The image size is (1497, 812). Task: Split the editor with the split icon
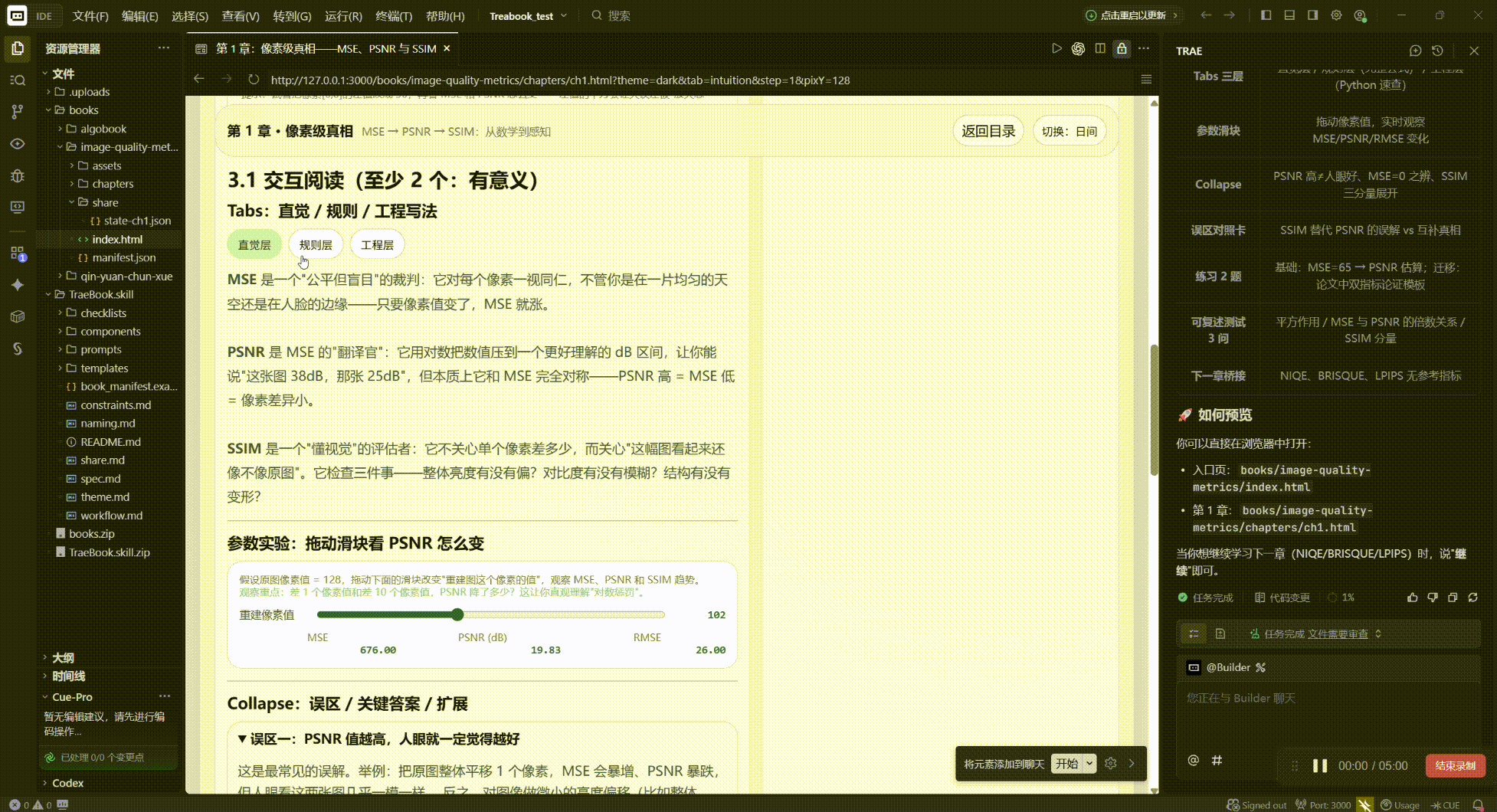point(1100,48)
